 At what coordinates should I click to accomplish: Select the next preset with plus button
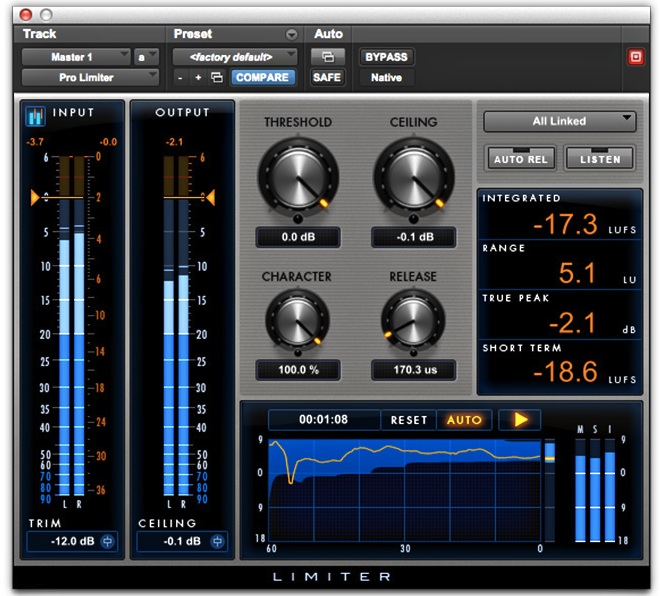pyautogui.click(x=198, y=78)
